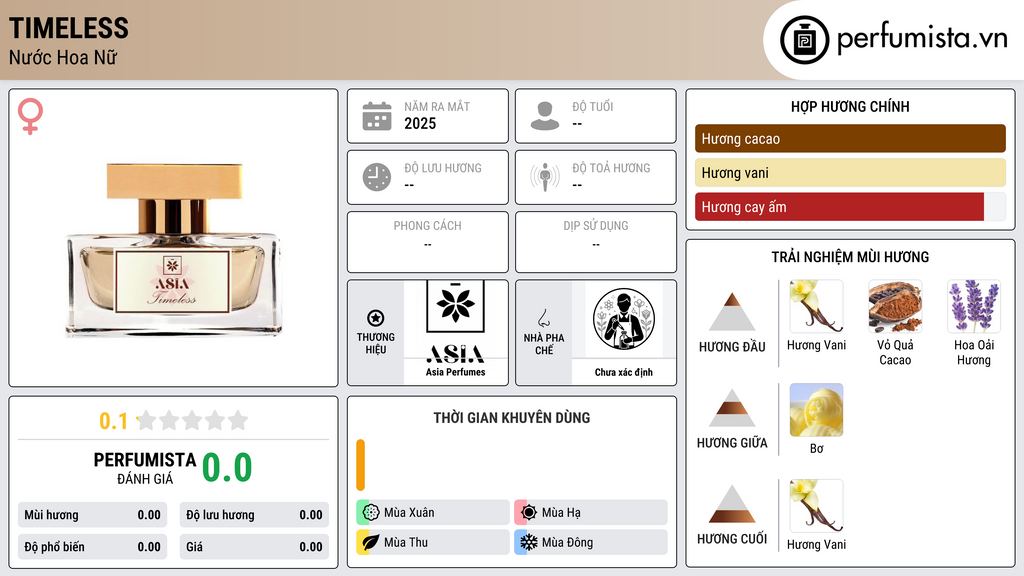Click the Timeless perfume bottle image
The width and height of the screenshot is (1024, 576).
click(174, 250)
